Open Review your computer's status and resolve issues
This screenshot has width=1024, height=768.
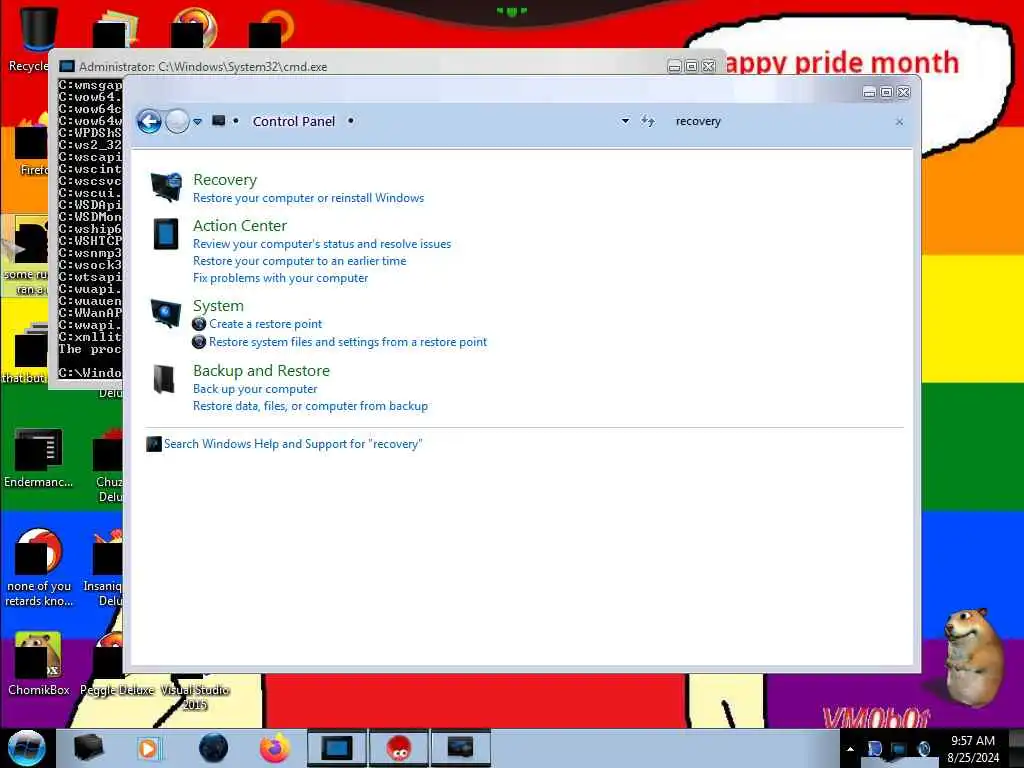coord(322,244)
